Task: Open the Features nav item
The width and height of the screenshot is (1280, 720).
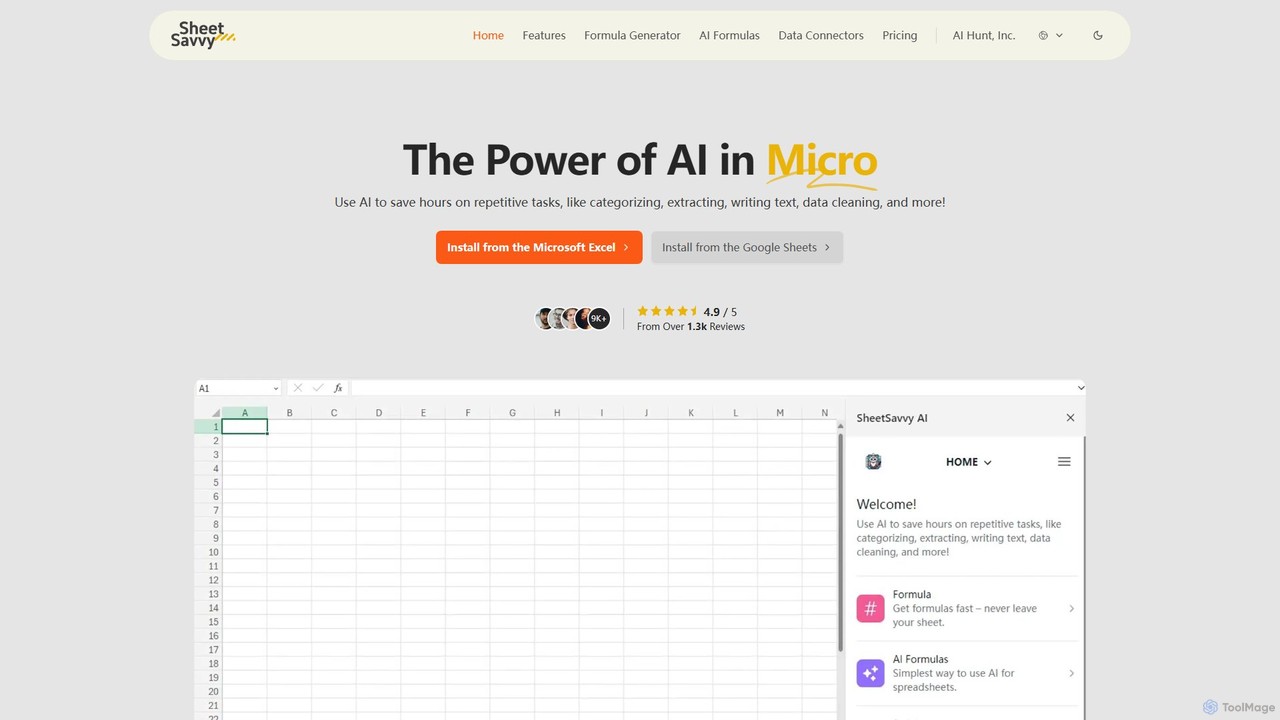Action: click(x=544, y=35)
